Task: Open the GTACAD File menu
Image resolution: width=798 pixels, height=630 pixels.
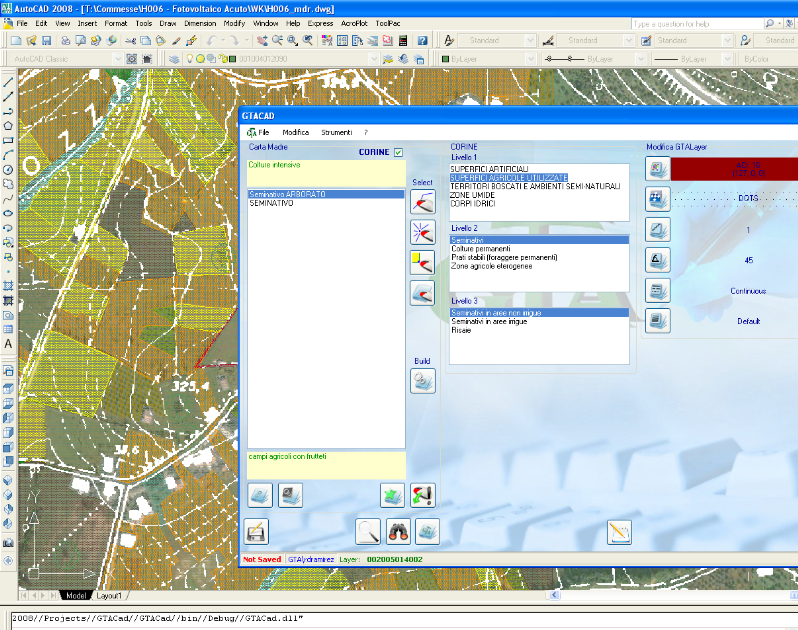Action: [x=263, y=132]
